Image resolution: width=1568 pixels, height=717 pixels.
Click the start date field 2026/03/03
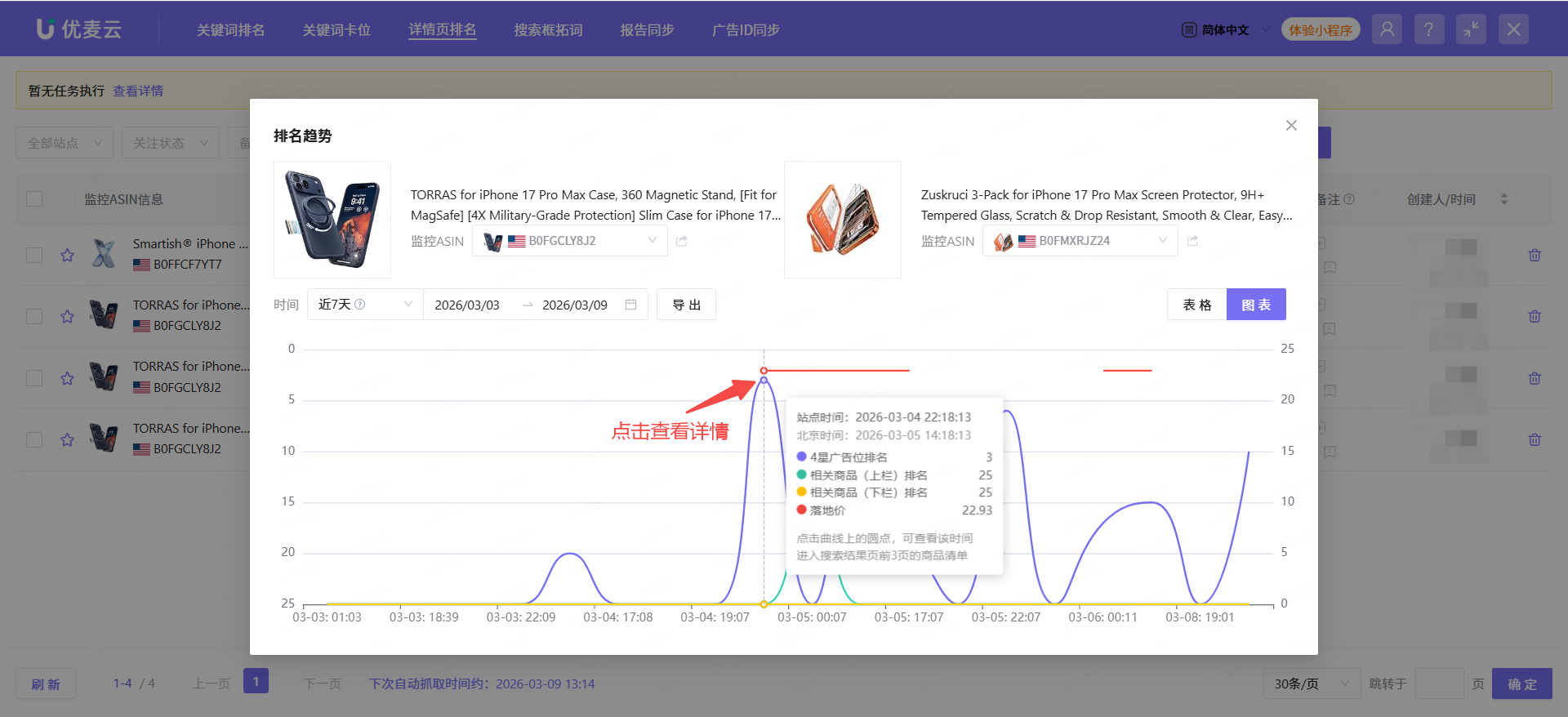[467, 305]
